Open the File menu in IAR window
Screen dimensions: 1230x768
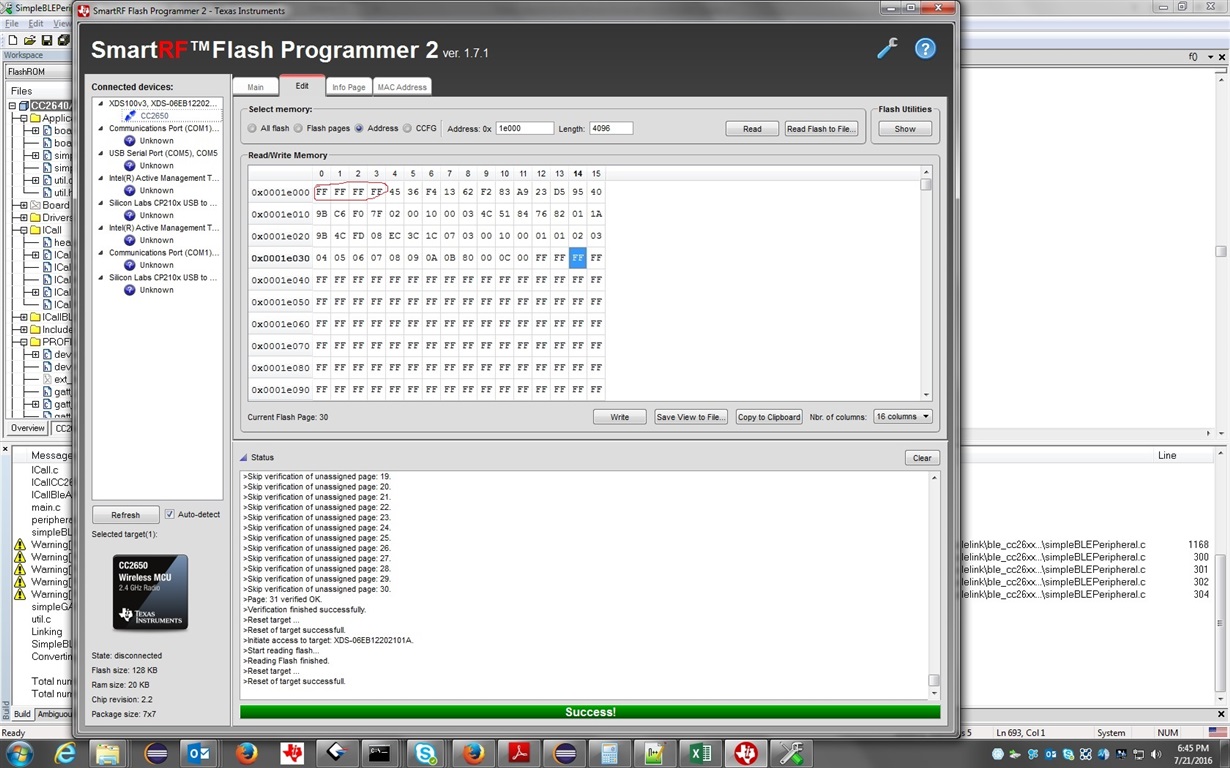tap(12, 23)
